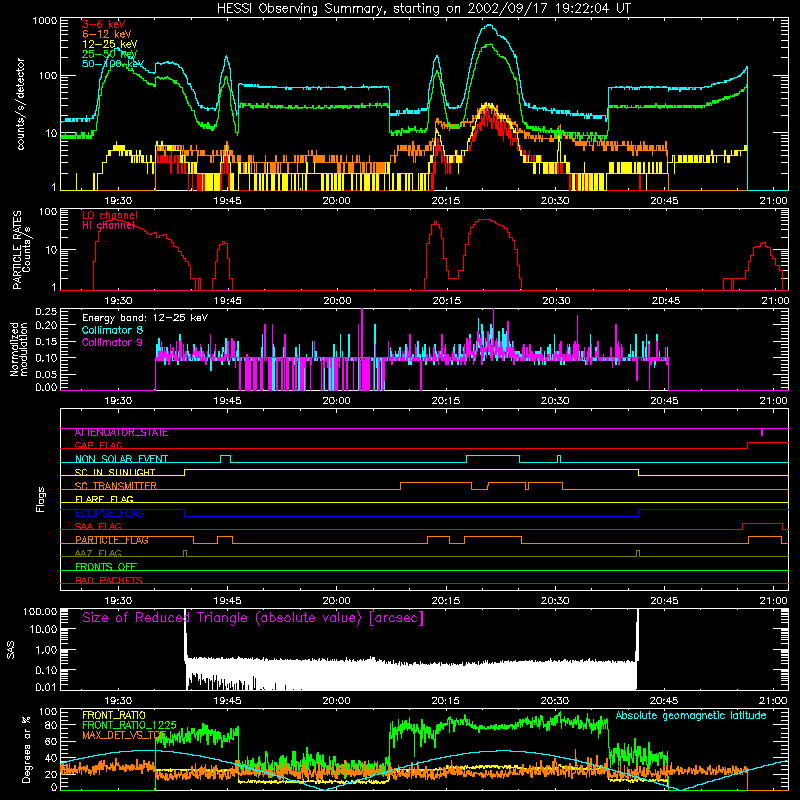Screen dimensions: 800x800
Task: Click the Size of Reduced Triangle title
Action: pos(253,618)
